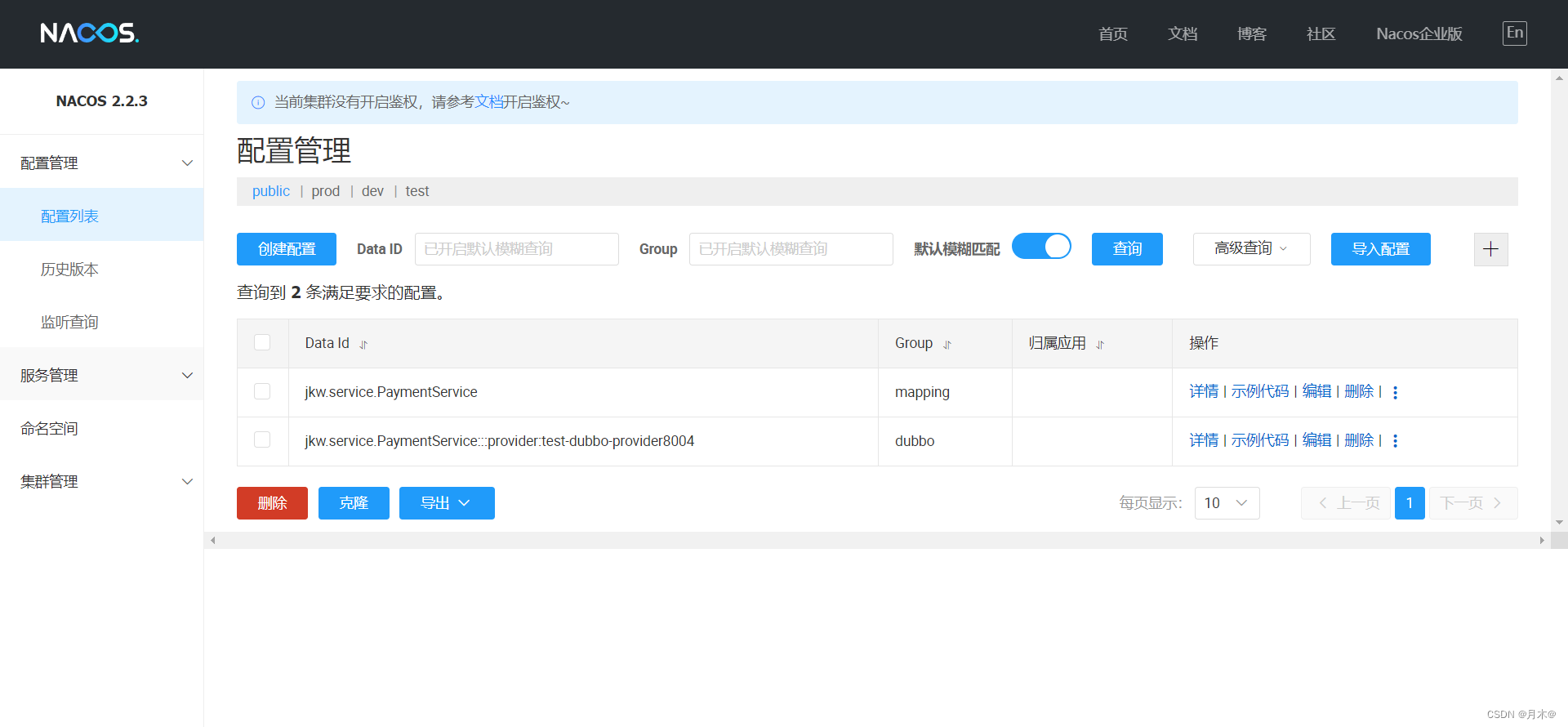Open more actions for the dubbo row

pos(1395,441)
